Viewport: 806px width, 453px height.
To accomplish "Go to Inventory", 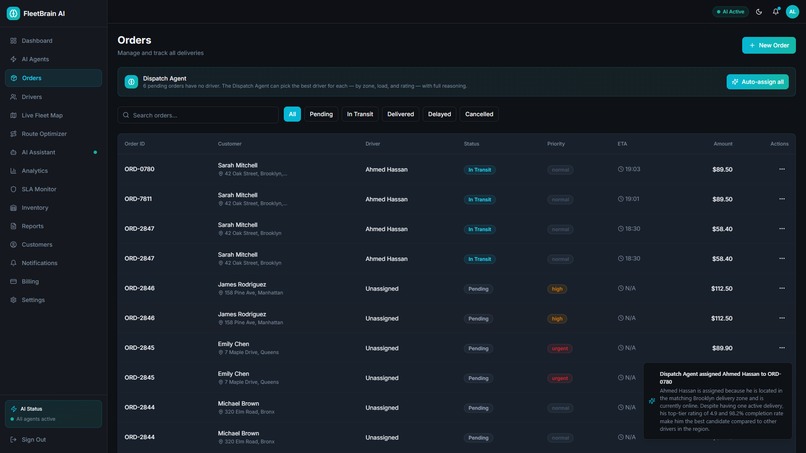I will click(x=53, y=208).
